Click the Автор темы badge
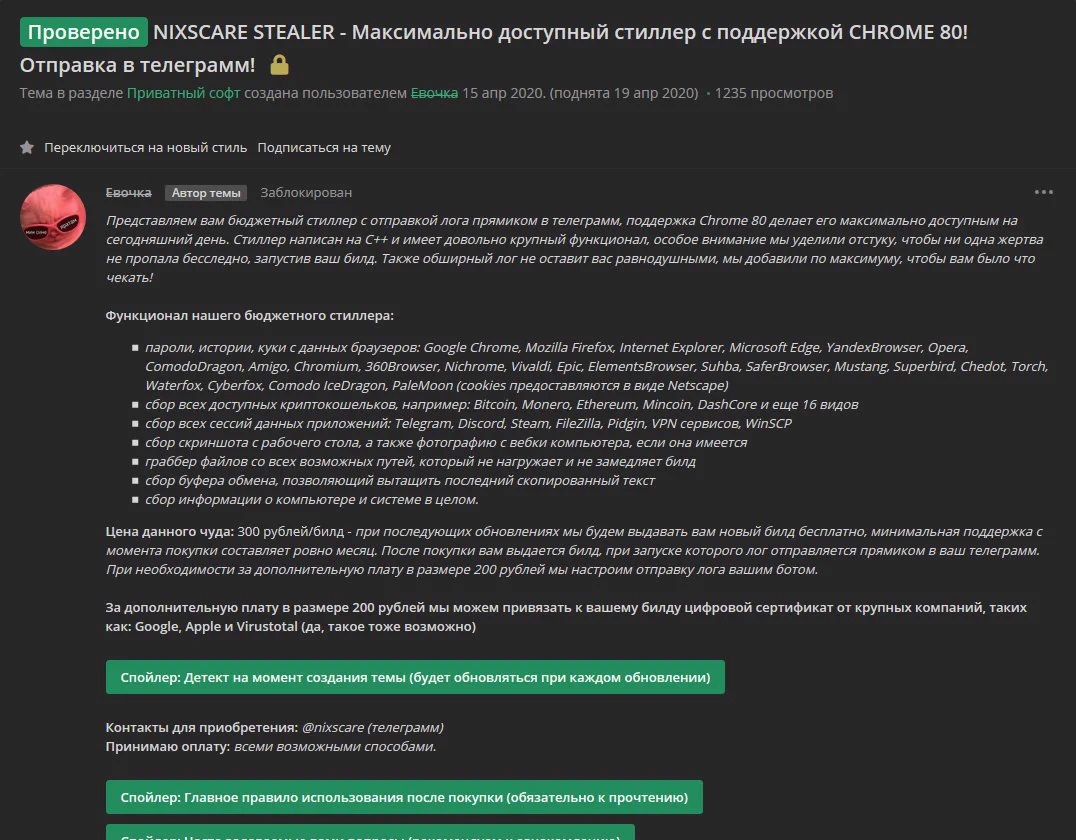Image resolution: width=1076 pixels, height=840 pixels. [206, 193]
